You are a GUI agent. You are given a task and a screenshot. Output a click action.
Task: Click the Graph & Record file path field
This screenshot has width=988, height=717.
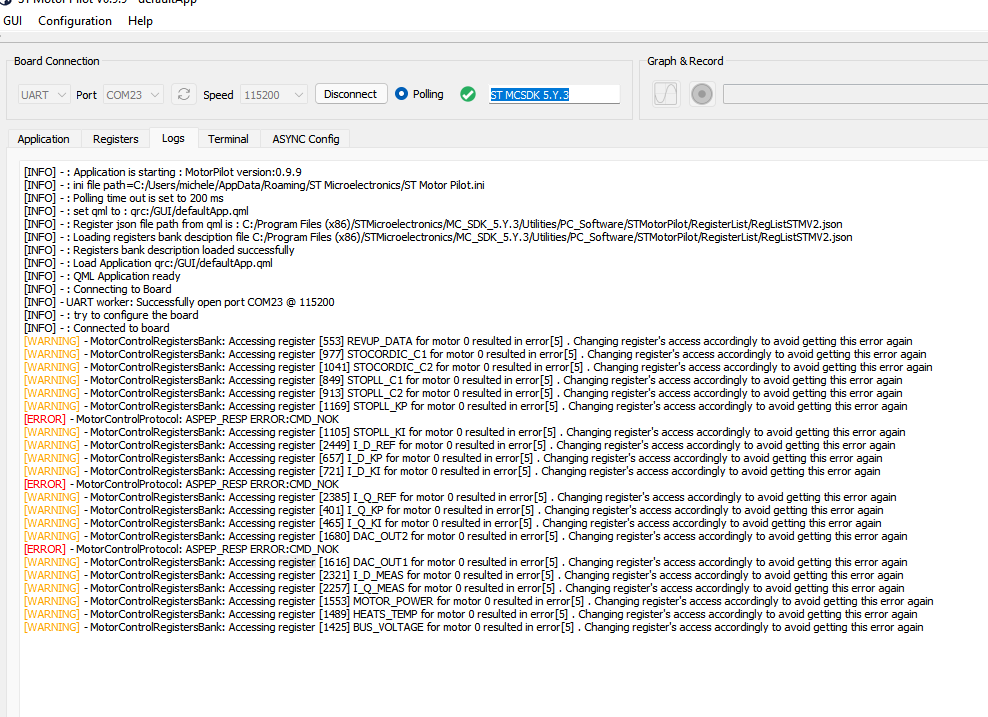855,95
